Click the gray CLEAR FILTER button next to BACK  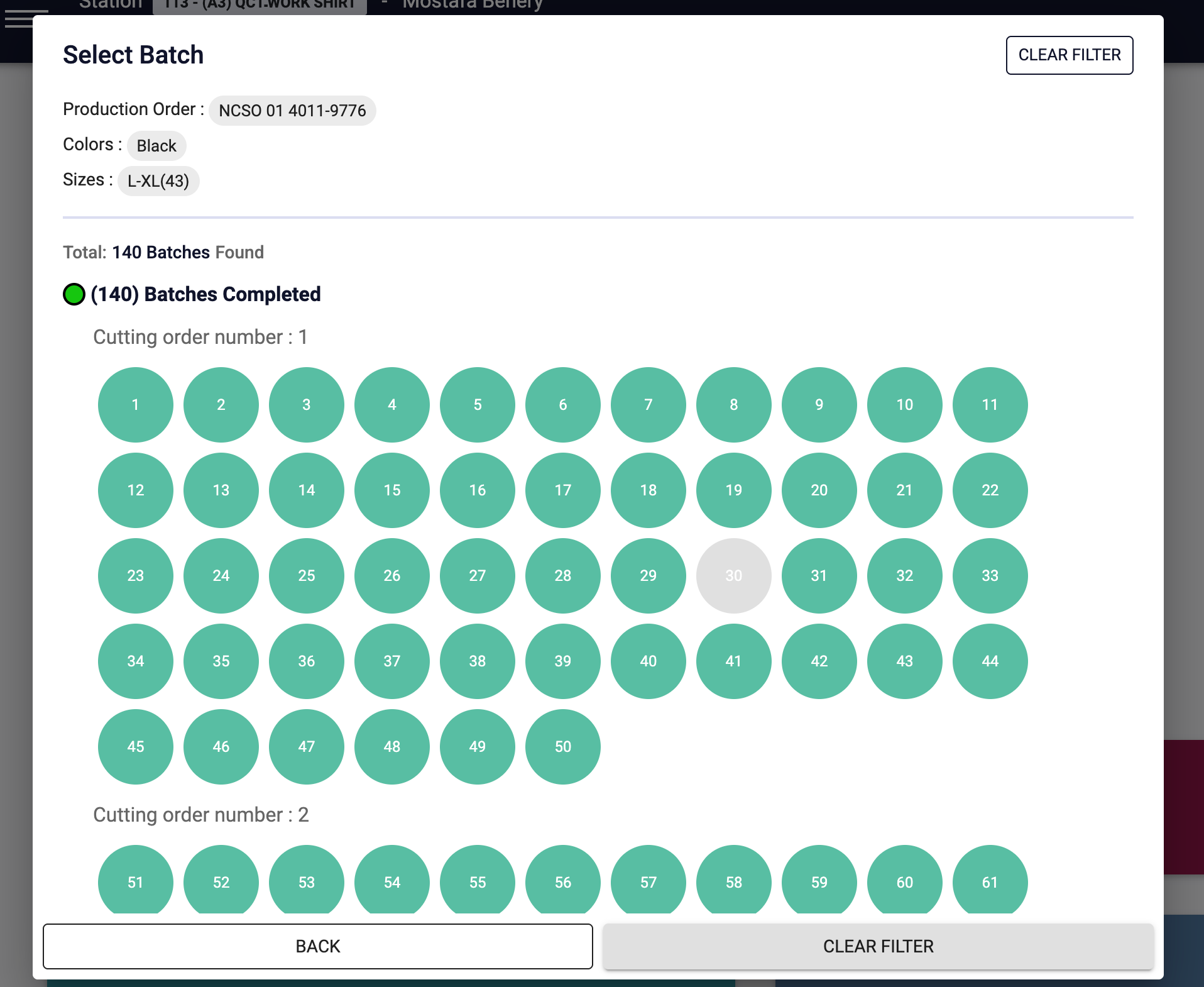click(878, 946)
